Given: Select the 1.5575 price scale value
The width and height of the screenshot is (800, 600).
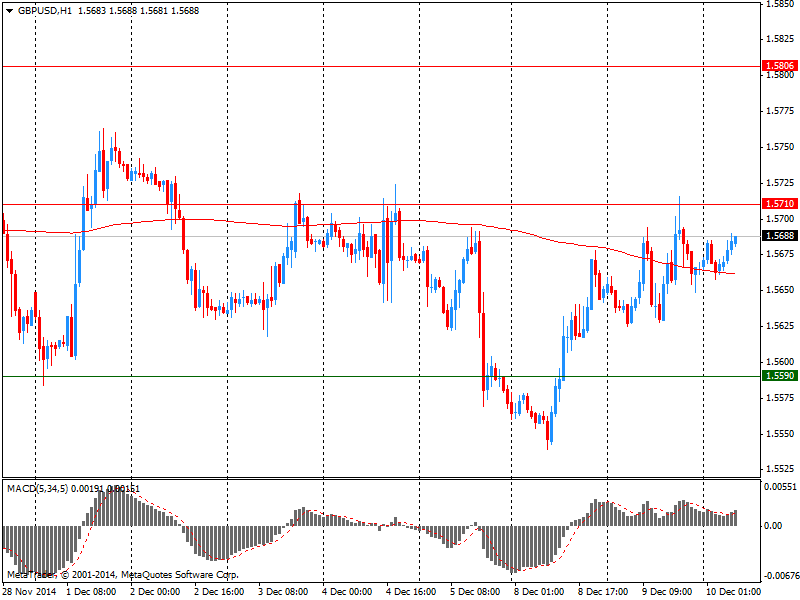Looking at the screenshot, I should [x=781, y=397].
